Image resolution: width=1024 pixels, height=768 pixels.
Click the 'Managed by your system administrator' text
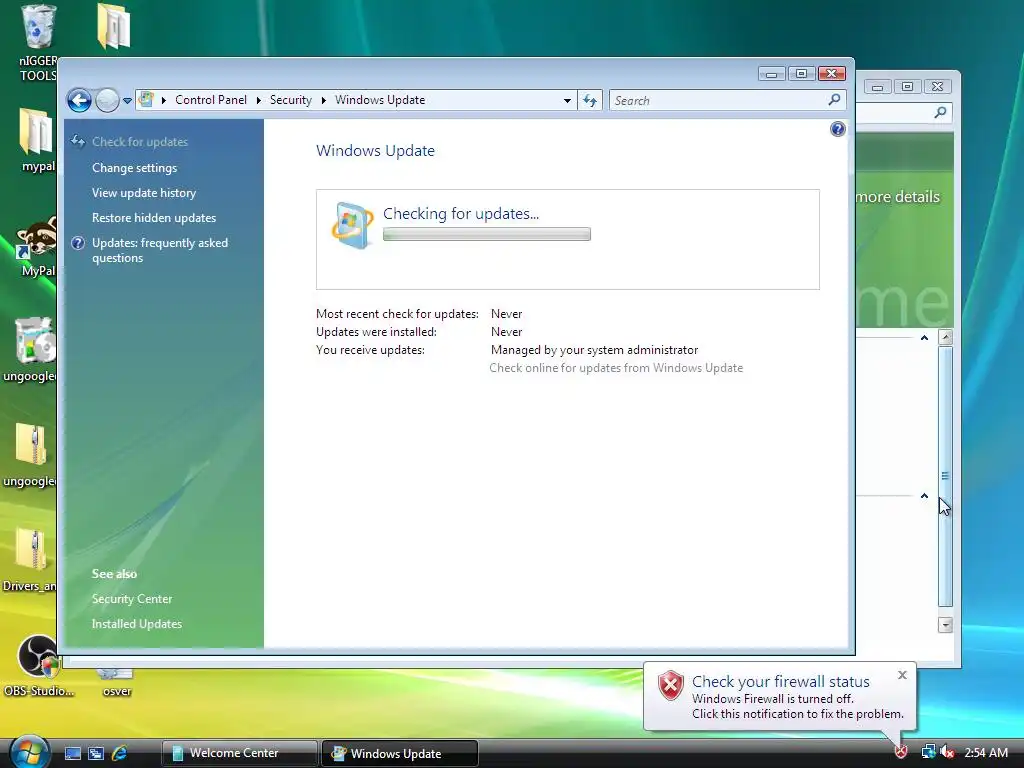[594, 350]
